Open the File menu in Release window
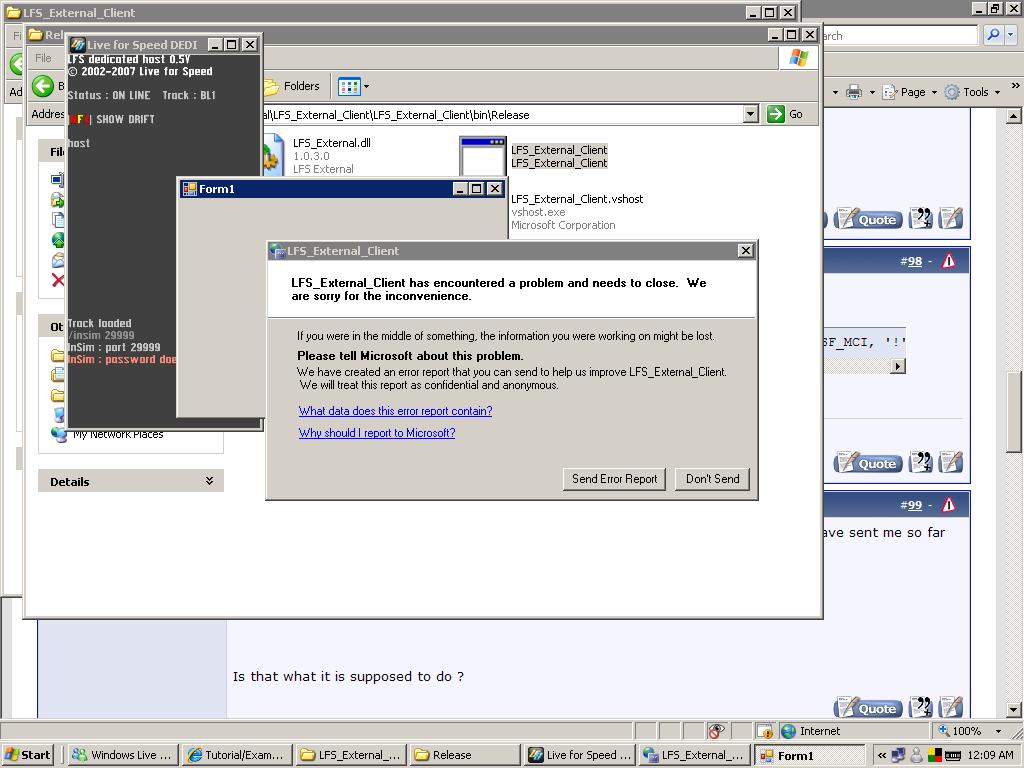Viewport: 1024px width, 768px height. click(x=43, y=58)
